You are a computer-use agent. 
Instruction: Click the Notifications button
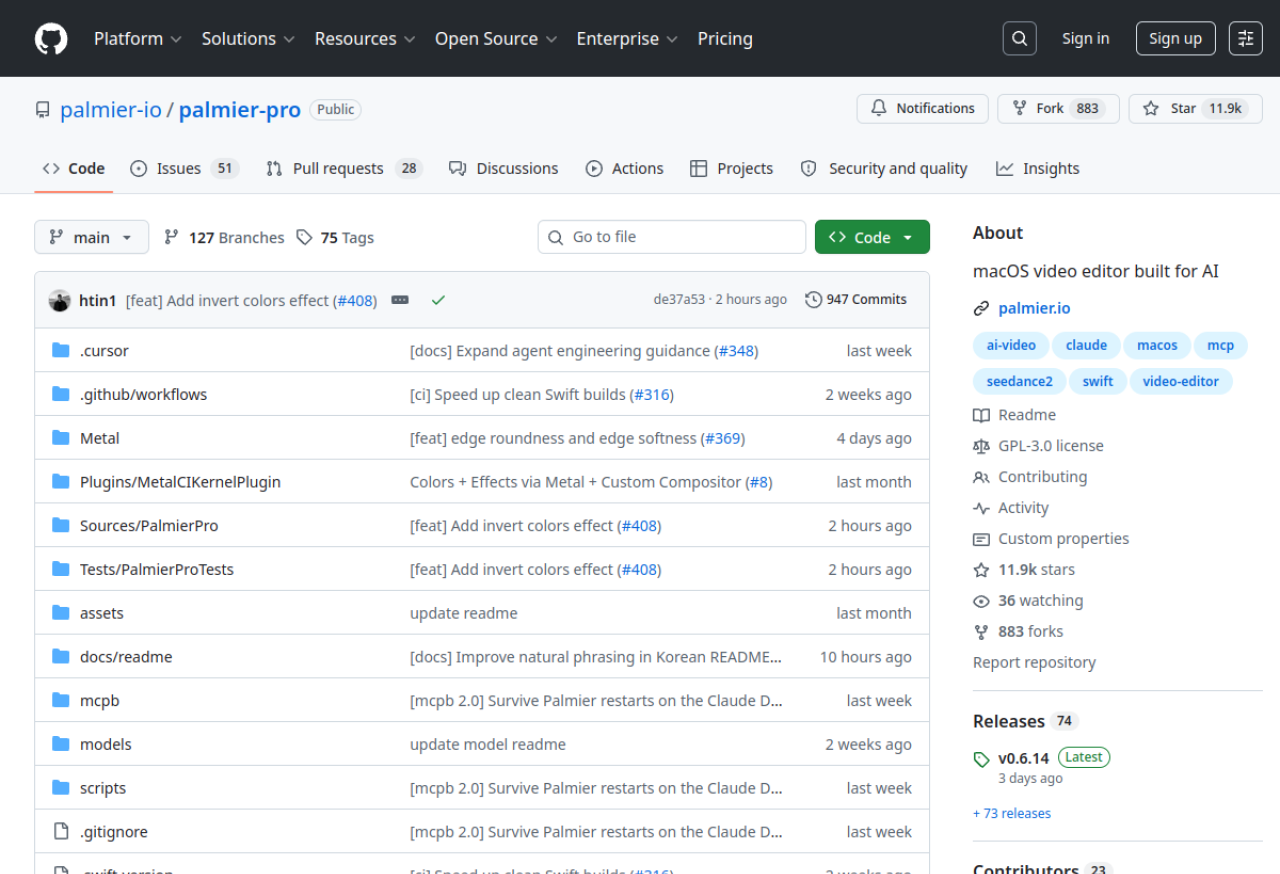point(923,108)
